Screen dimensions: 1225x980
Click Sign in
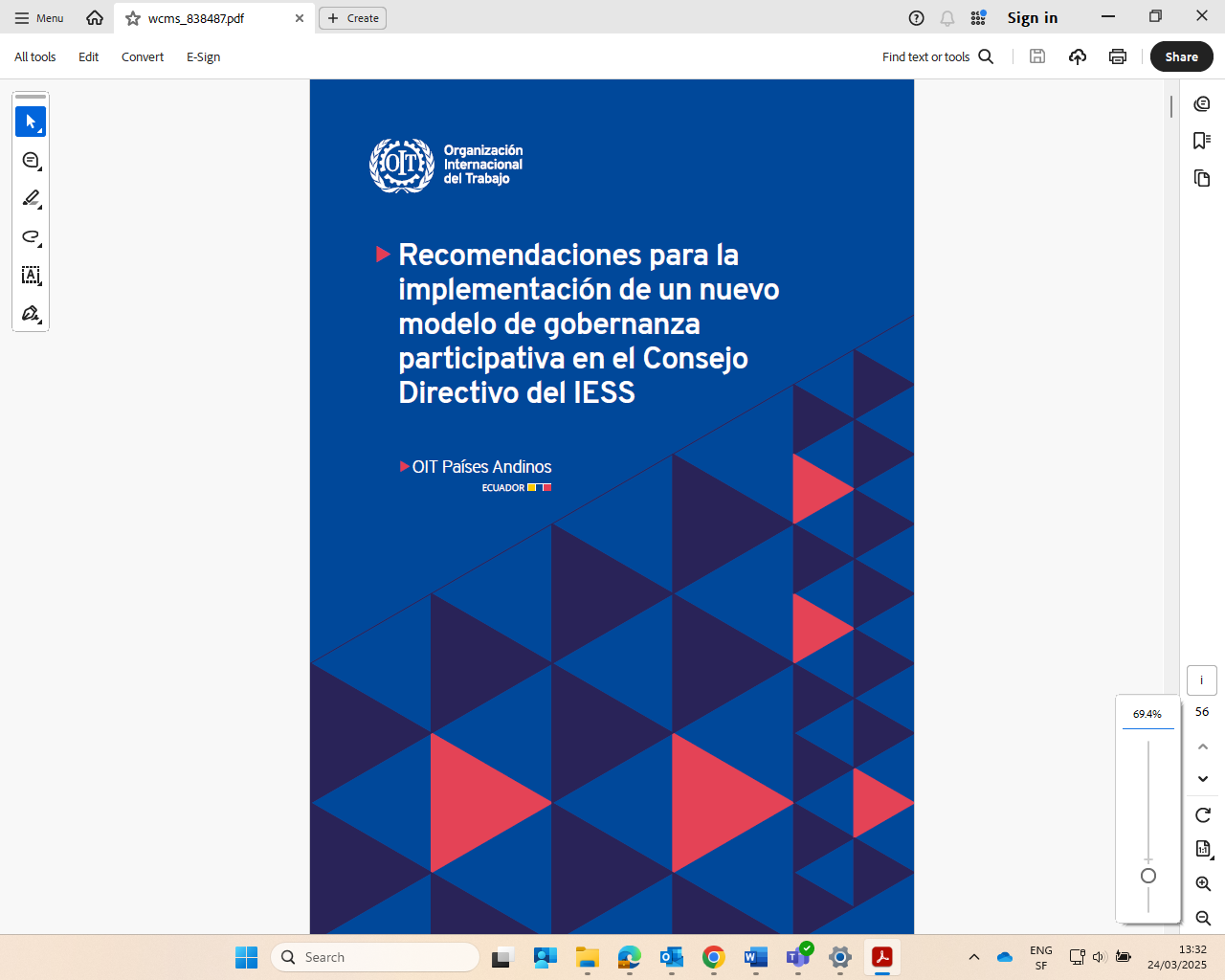[1033, 18]
